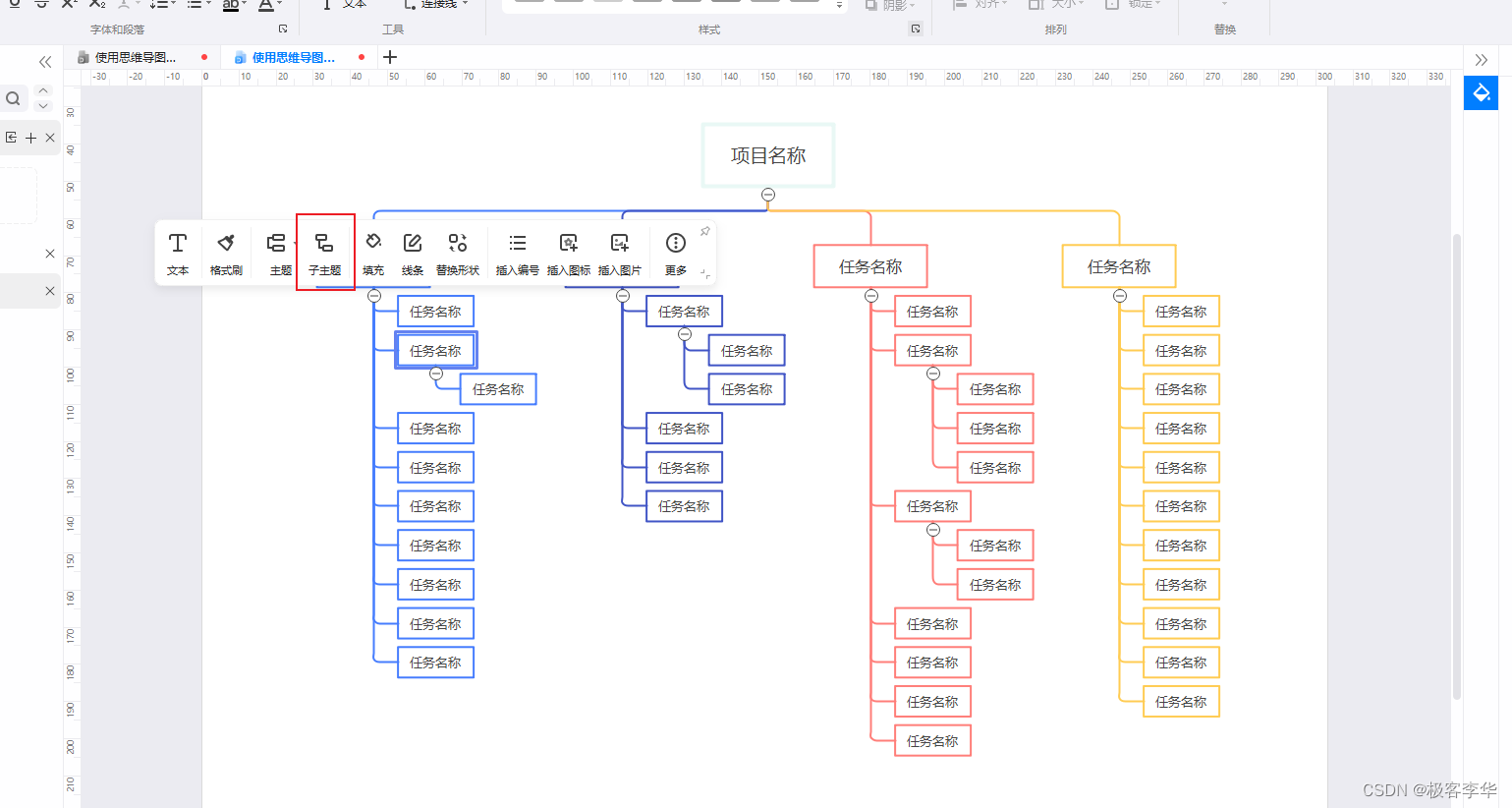Image resolution: width=1512 pixels, height=808 pixels.
Task: Select the 线条 line style icon
Action: click(x=412, y=252)
